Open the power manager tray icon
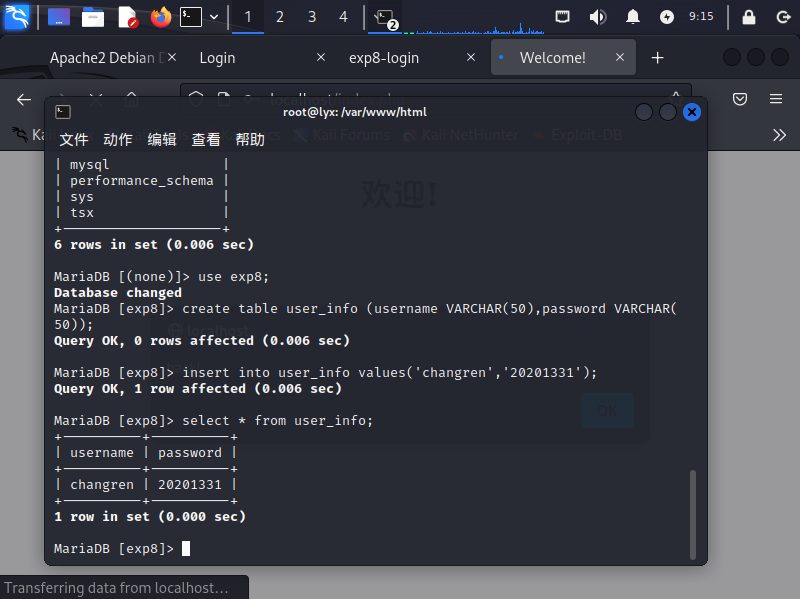 tap(667, 17)
